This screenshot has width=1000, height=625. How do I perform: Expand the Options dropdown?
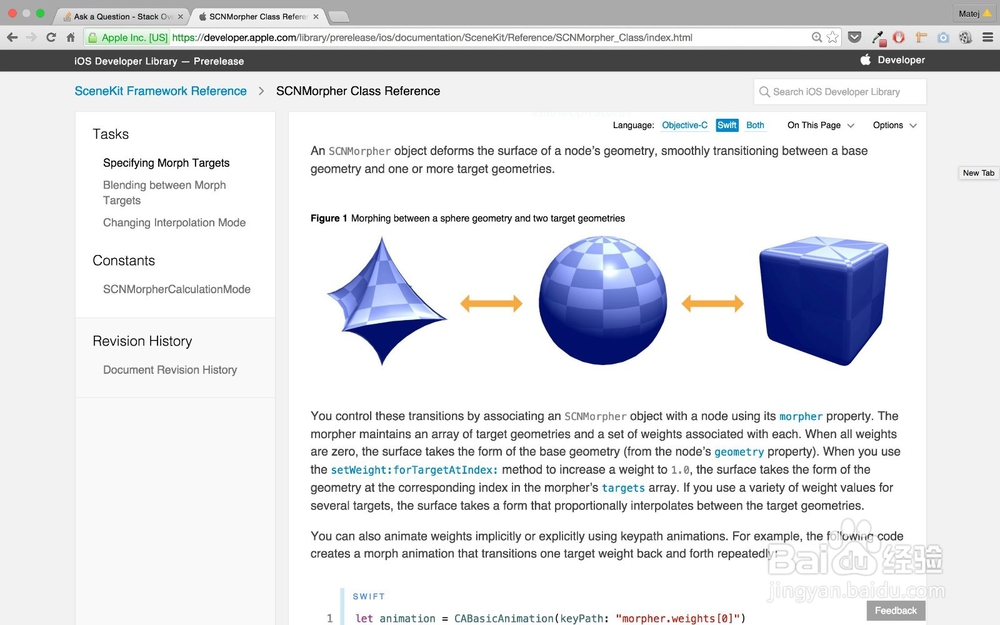click(894, 125)
